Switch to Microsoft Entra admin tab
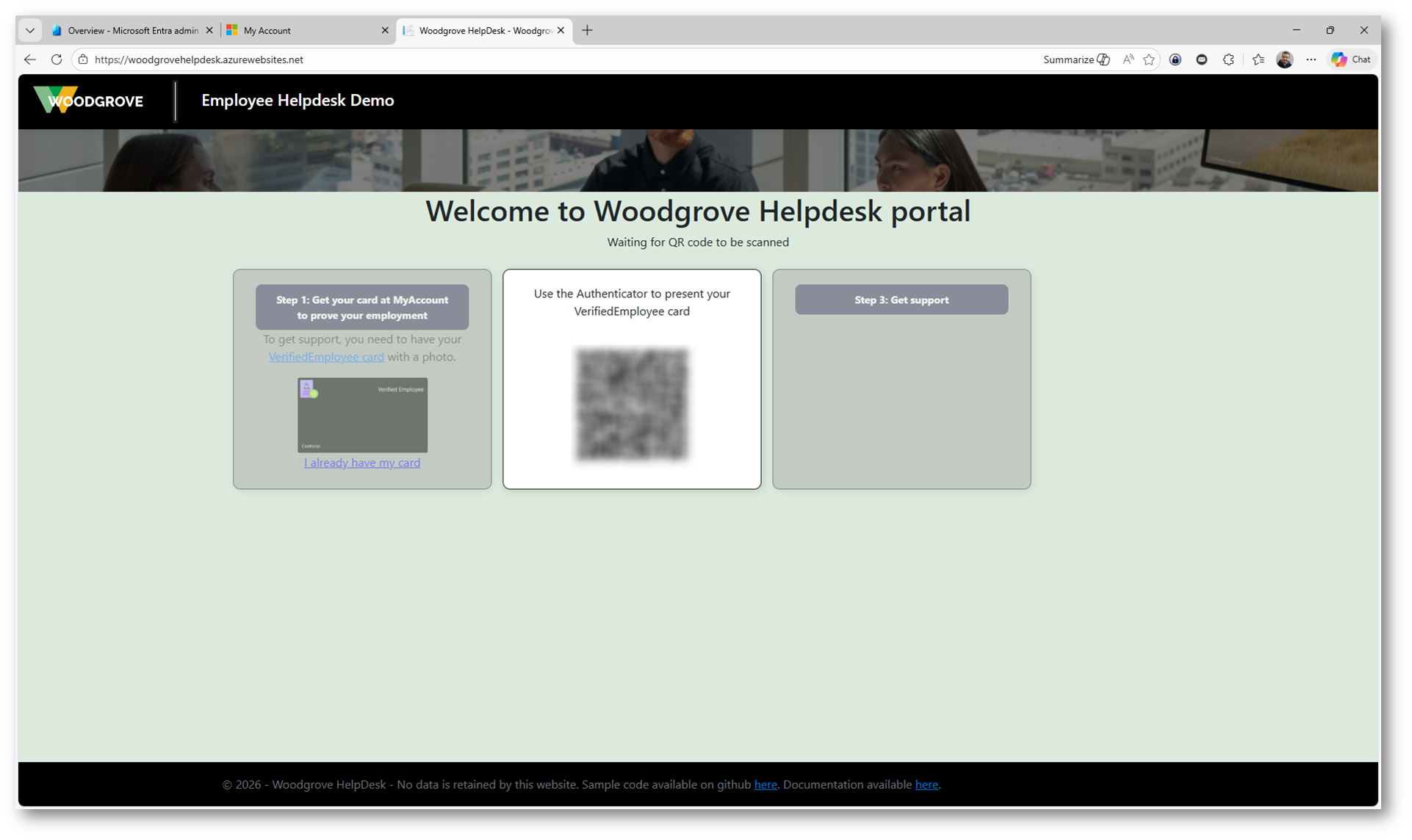1412x840 pixels. click(x=129, y=30)
